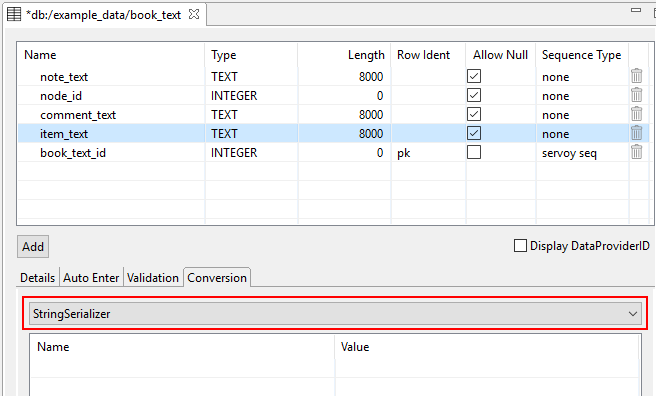The image size is (656, 396).
Task: Edit Length 8000 of note_text
Action: (x=371, y=77)
